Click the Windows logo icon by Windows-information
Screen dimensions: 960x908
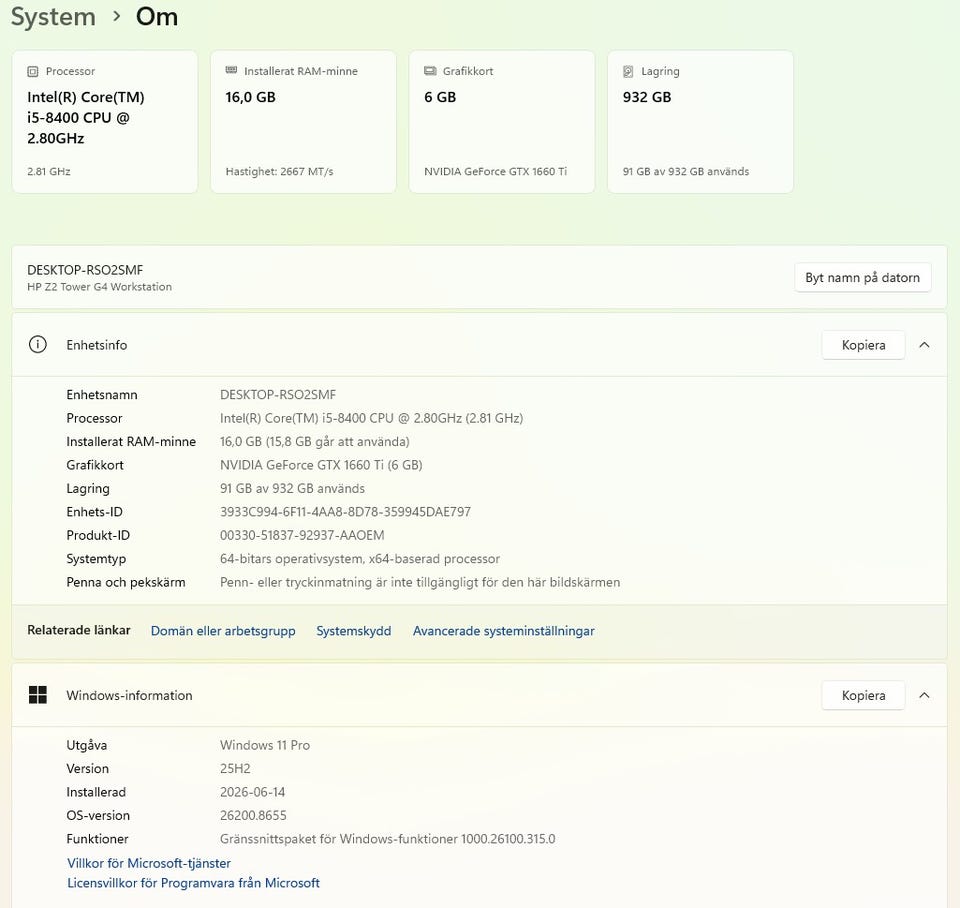coord(38,695)
